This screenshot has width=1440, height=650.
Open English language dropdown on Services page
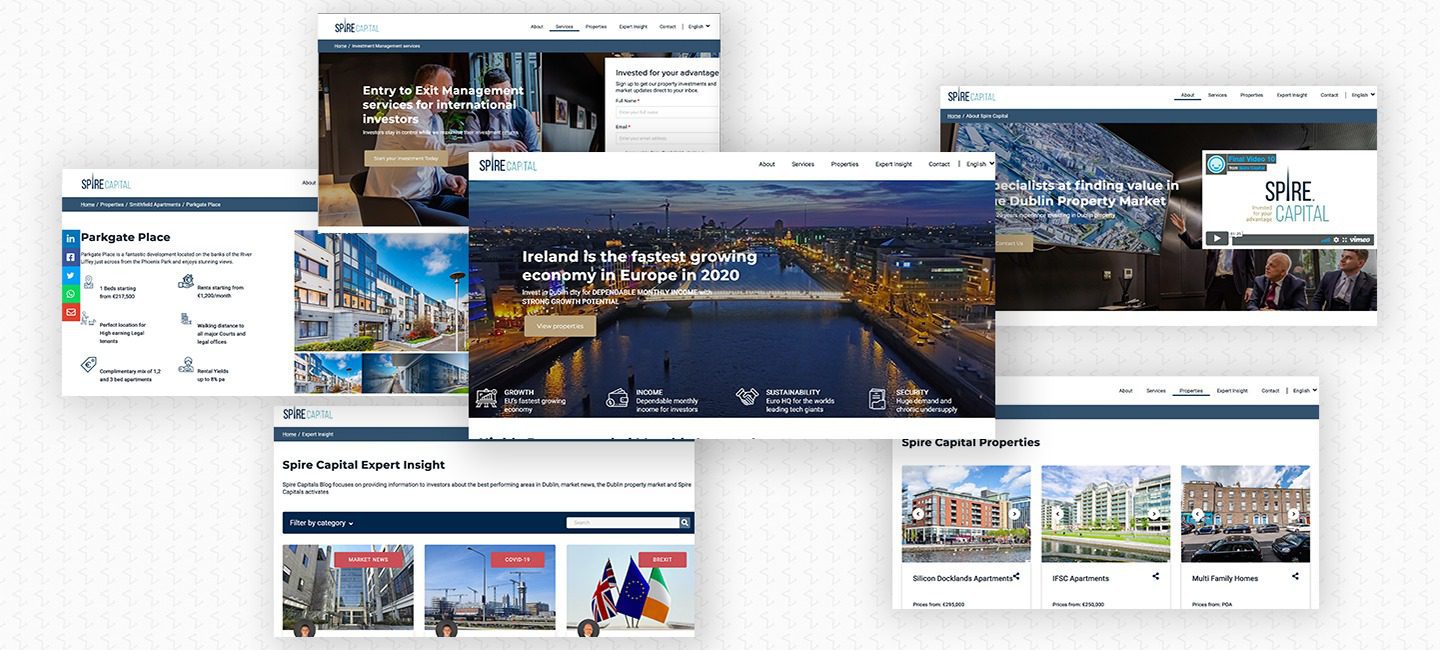click(x=697, y=26)
